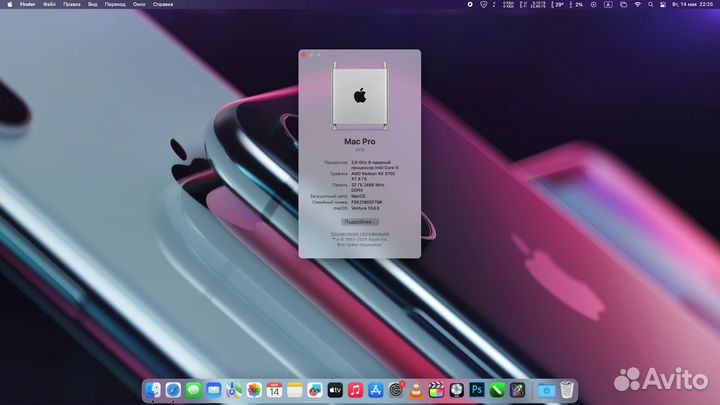Open the Freeform app in the Dock

[x=315, y=390]
